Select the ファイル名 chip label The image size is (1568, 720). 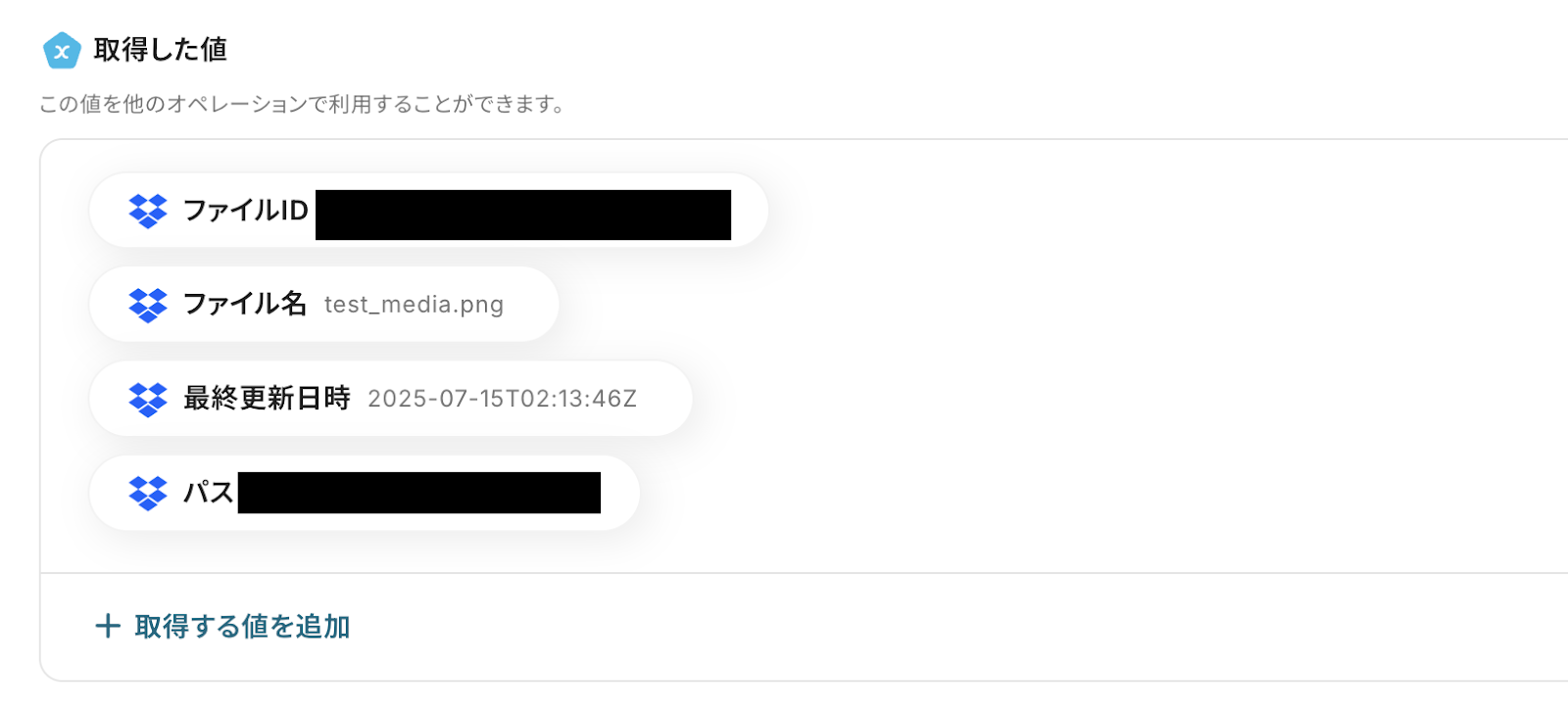coord(245,304)
